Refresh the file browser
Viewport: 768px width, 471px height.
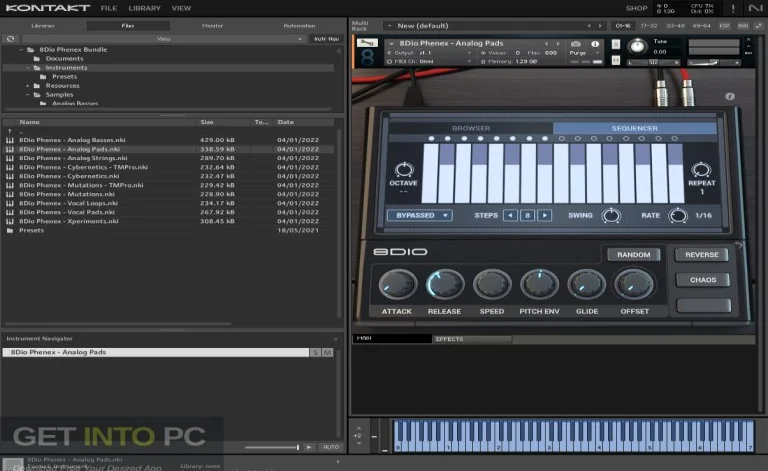click(11, 39)
